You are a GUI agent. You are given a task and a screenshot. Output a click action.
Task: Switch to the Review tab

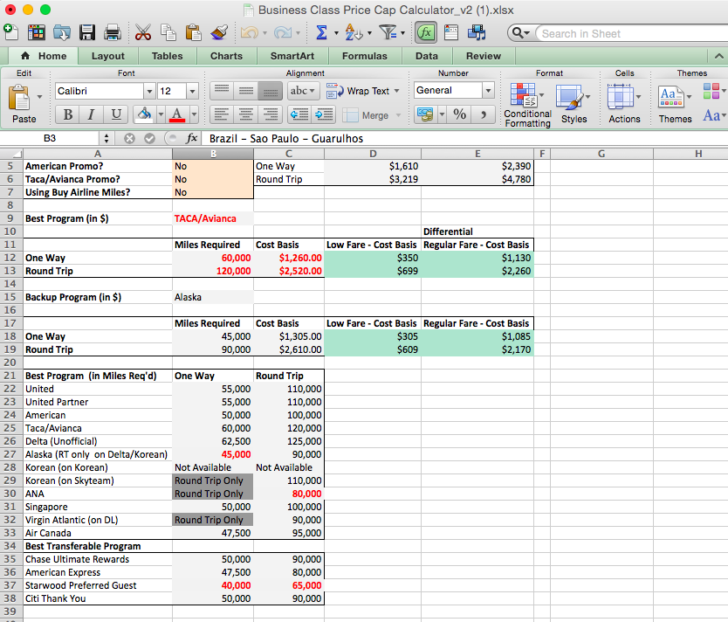[x=483, y=56]
